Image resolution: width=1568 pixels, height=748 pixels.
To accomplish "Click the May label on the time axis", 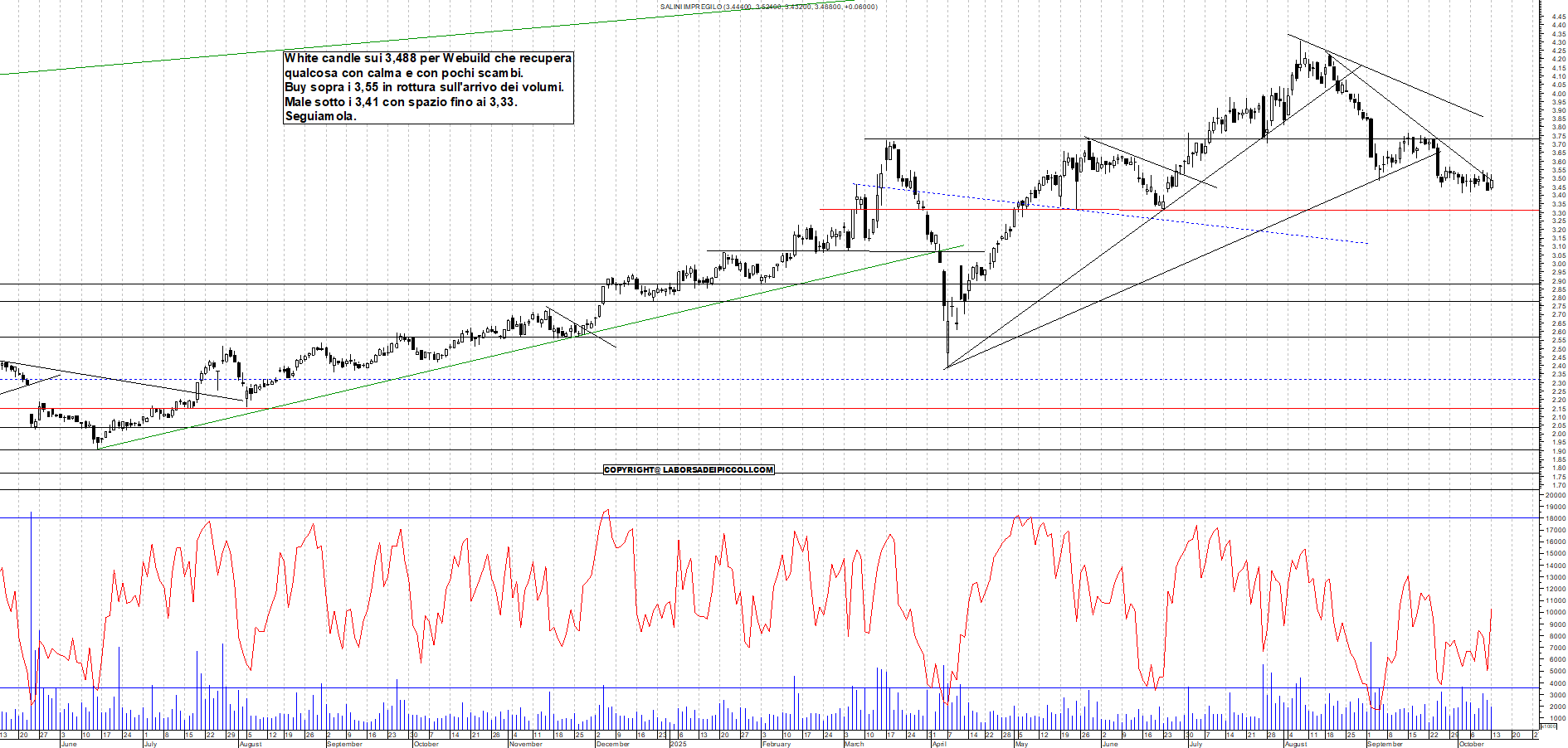I will click(1021, 744).
